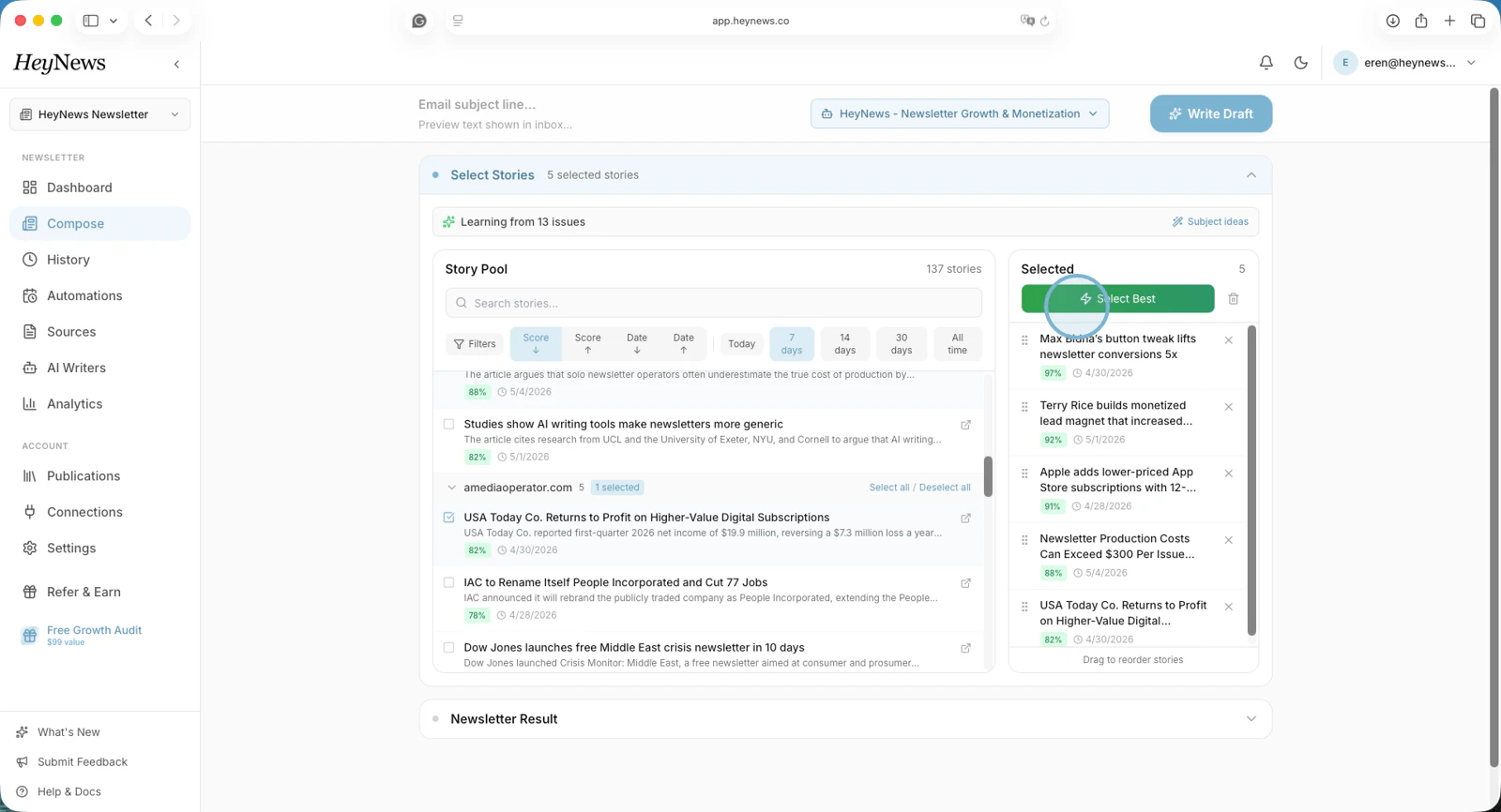Image resolution: width=1501 pixels, height=812 pixels.
Task: Open notifications bell
Action: (1266, 63)
